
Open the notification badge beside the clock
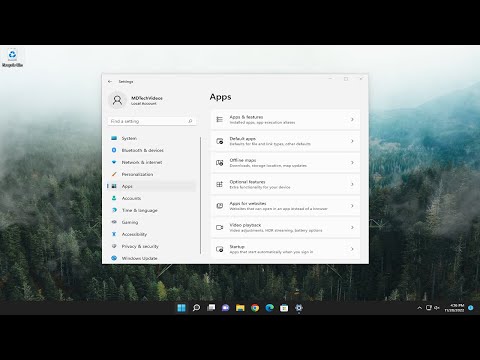pos(471,308)
